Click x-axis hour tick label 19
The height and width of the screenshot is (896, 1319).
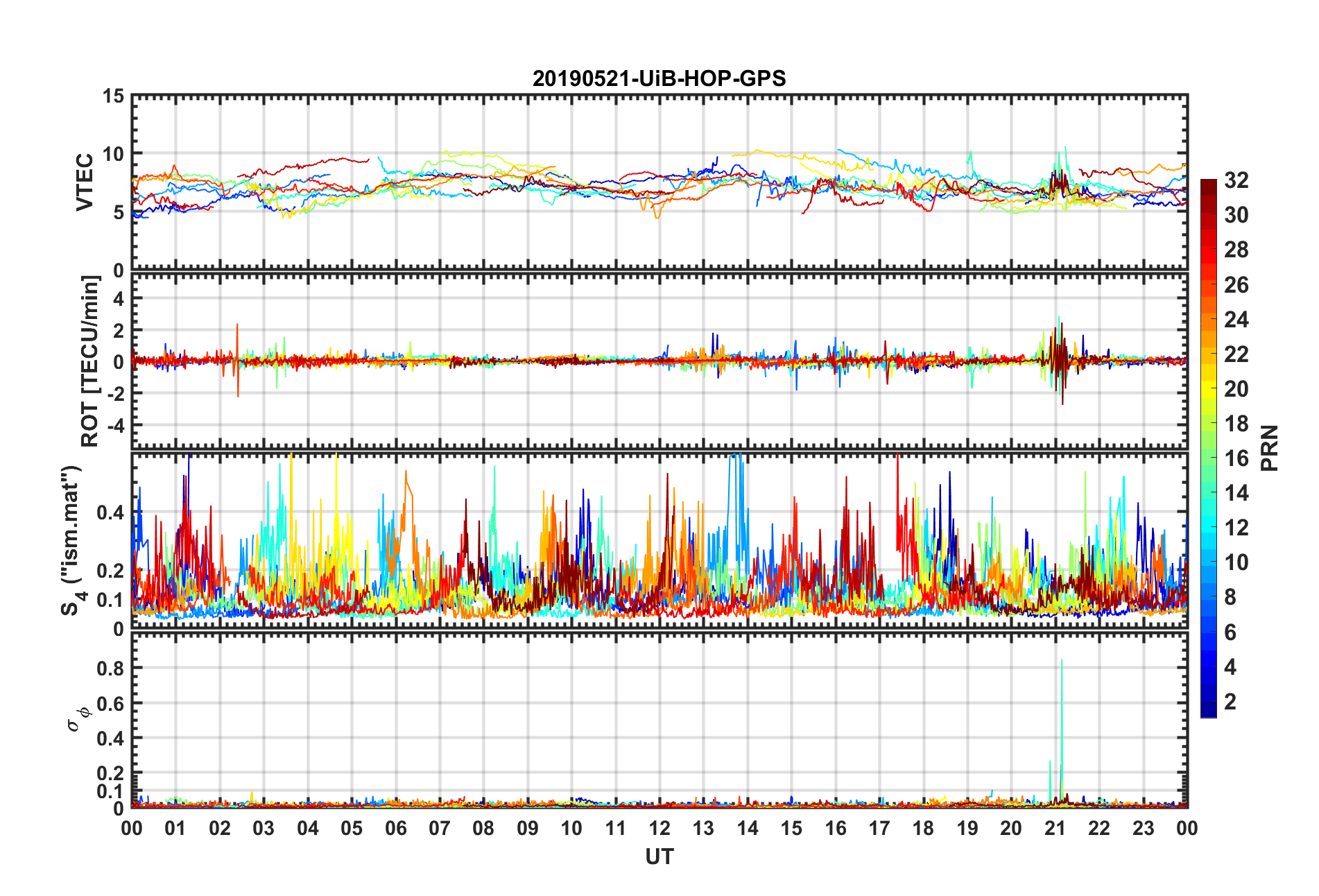967,828
